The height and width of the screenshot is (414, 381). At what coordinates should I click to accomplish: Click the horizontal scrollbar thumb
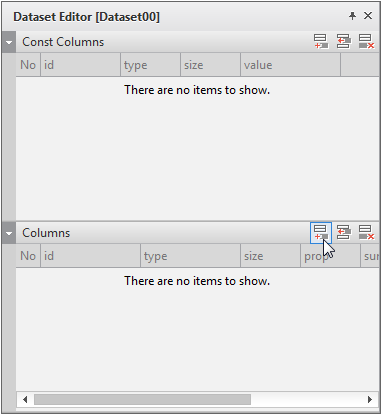coord(142,399)
